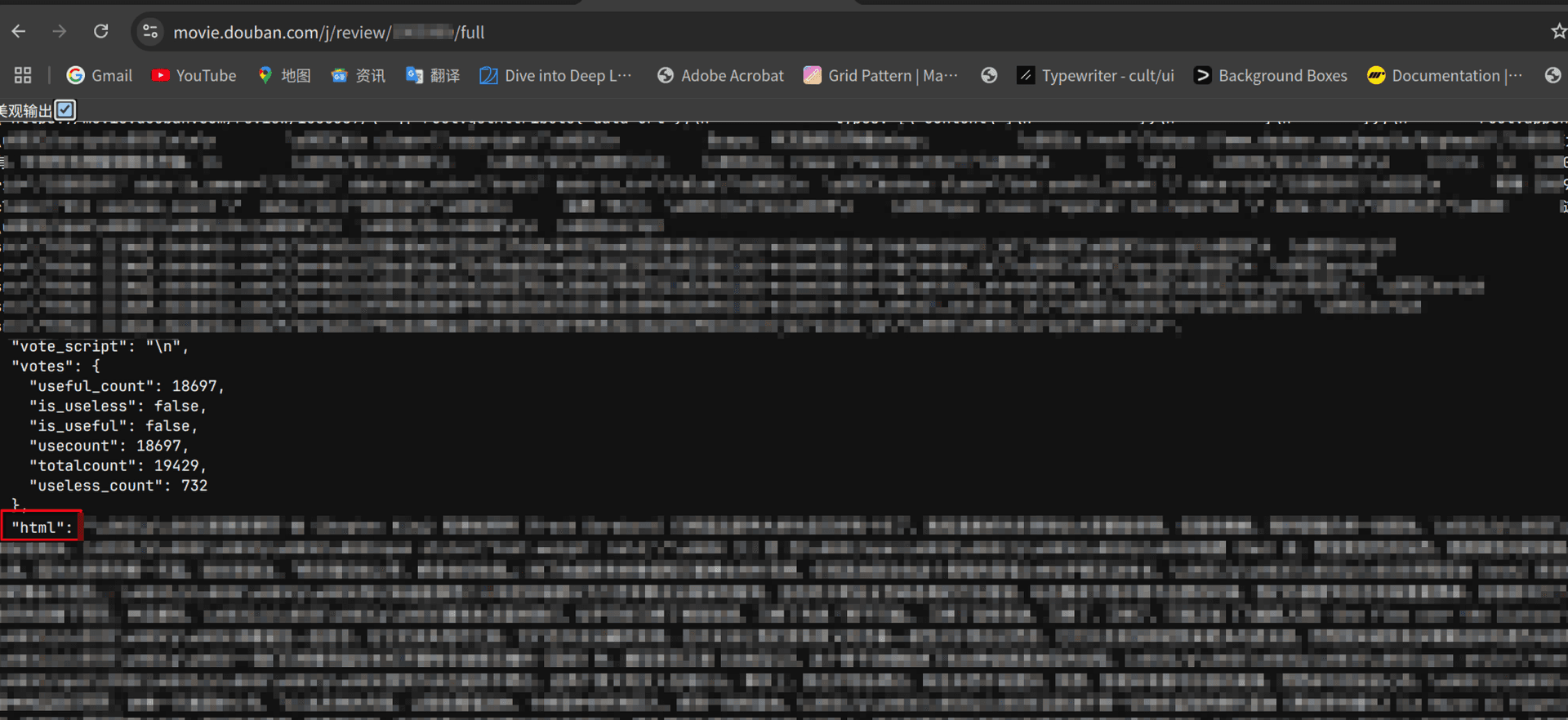Open the 翻译 translate bookmark
1568x720 pixels.
tap(433, 76)
